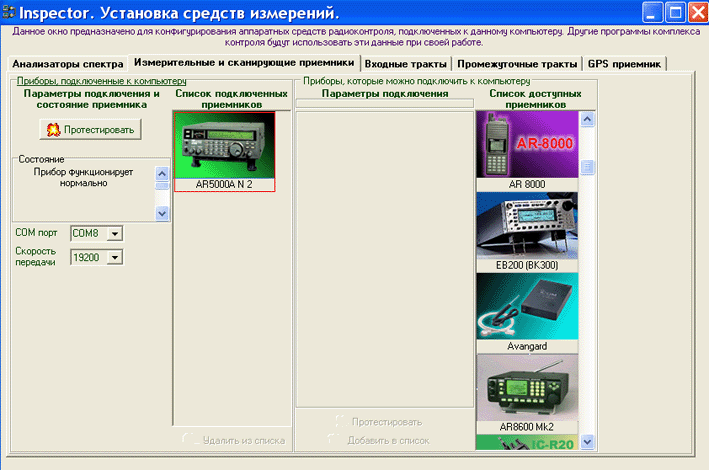Click the 'AR8600 Mk2' caption text

pos(527,427)
